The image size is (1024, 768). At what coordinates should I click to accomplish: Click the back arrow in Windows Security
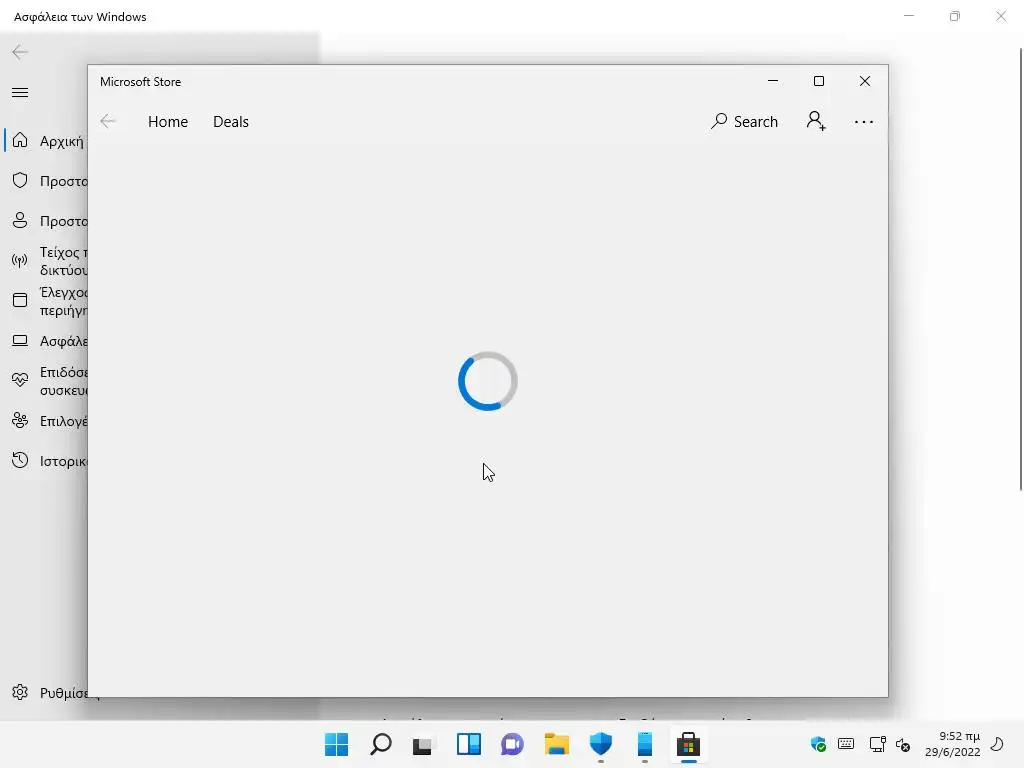20,52
